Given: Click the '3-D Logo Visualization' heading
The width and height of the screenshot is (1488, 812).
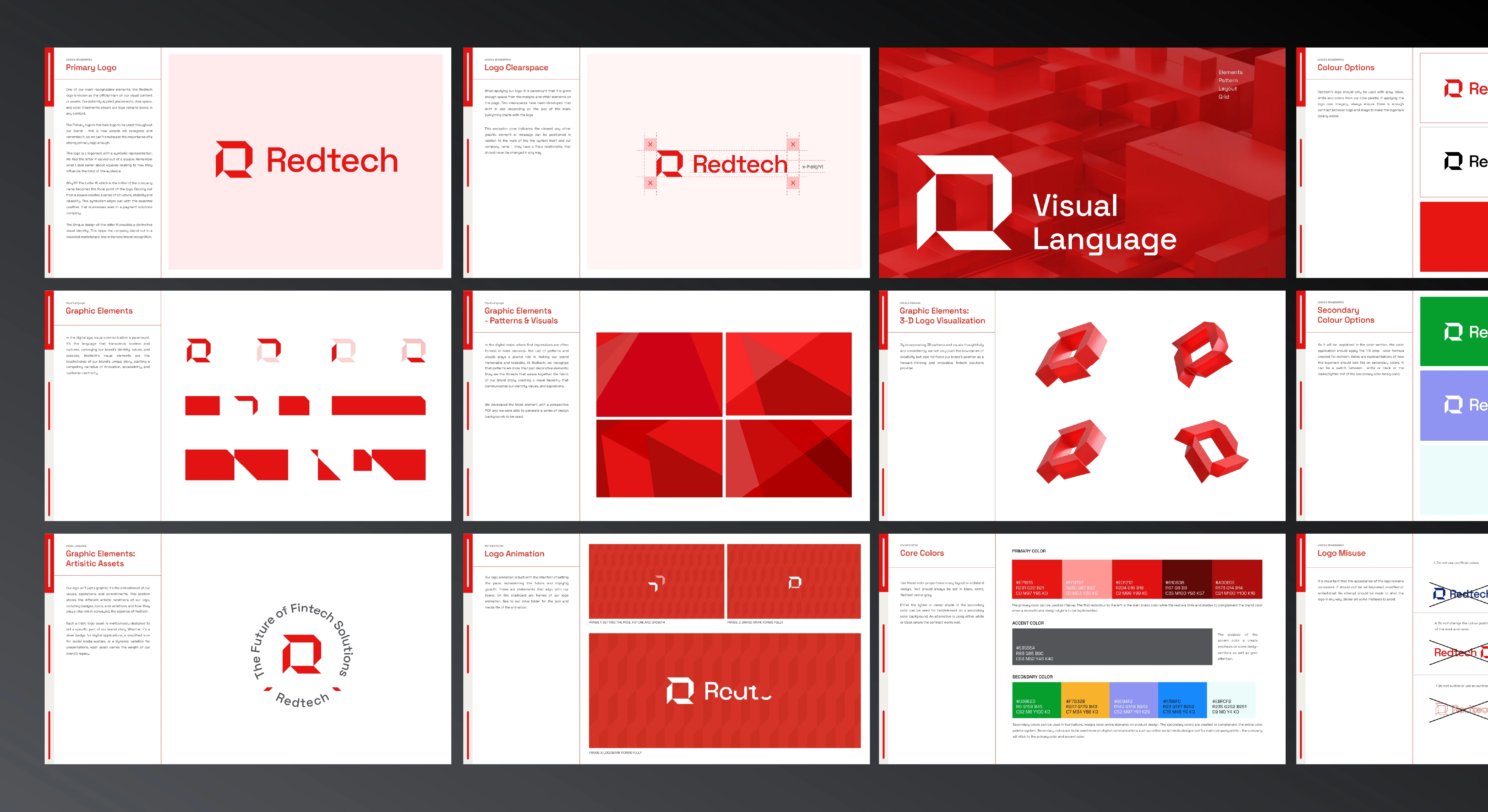Looking at the screenshot, I should (x=942, y=320).
